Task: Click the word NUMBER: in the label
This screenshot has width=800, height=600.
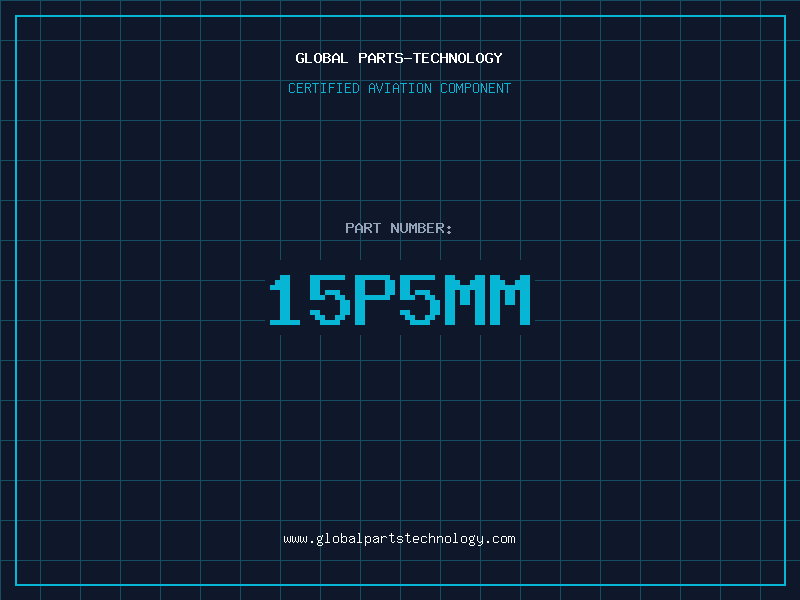Action: point(421,228)
